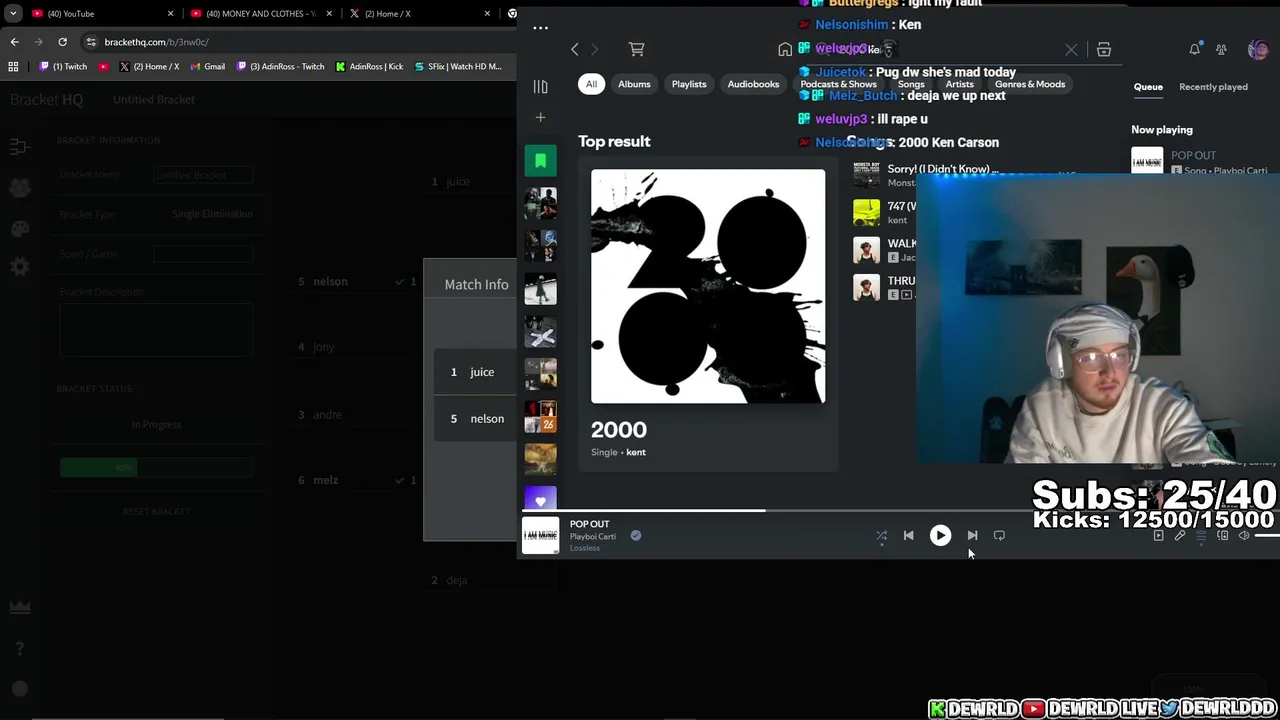
Task: Close the (40) YouTube browser tab
Action: tap(170, 14)
